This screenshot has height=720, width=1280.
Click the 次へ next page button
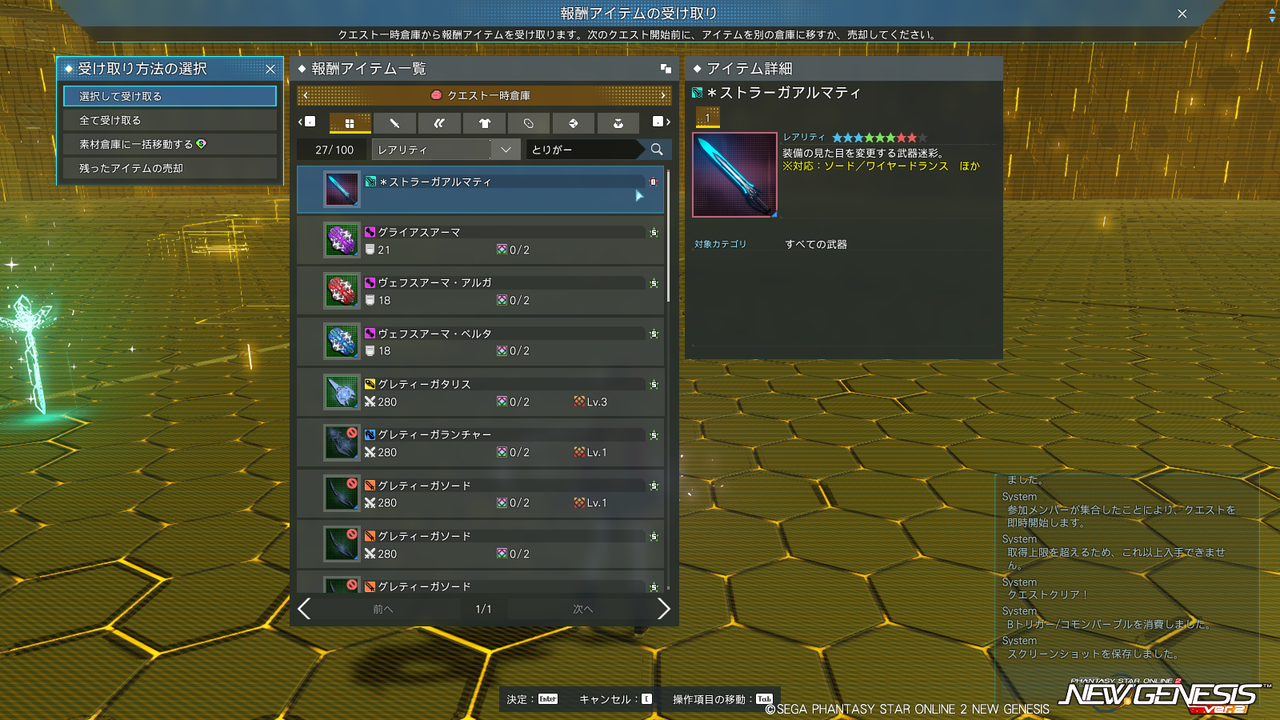(583, 609)
